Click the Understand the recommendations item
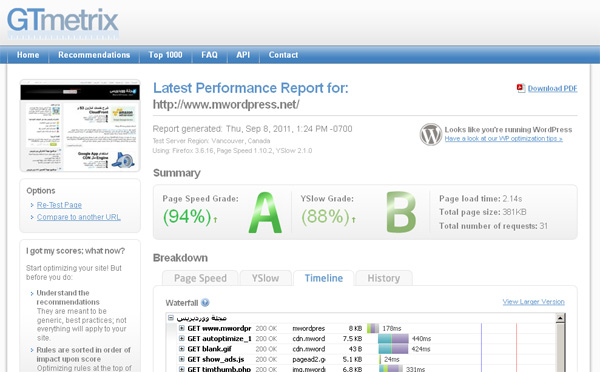Screen dimensions: 600x372 coord(68,297)
